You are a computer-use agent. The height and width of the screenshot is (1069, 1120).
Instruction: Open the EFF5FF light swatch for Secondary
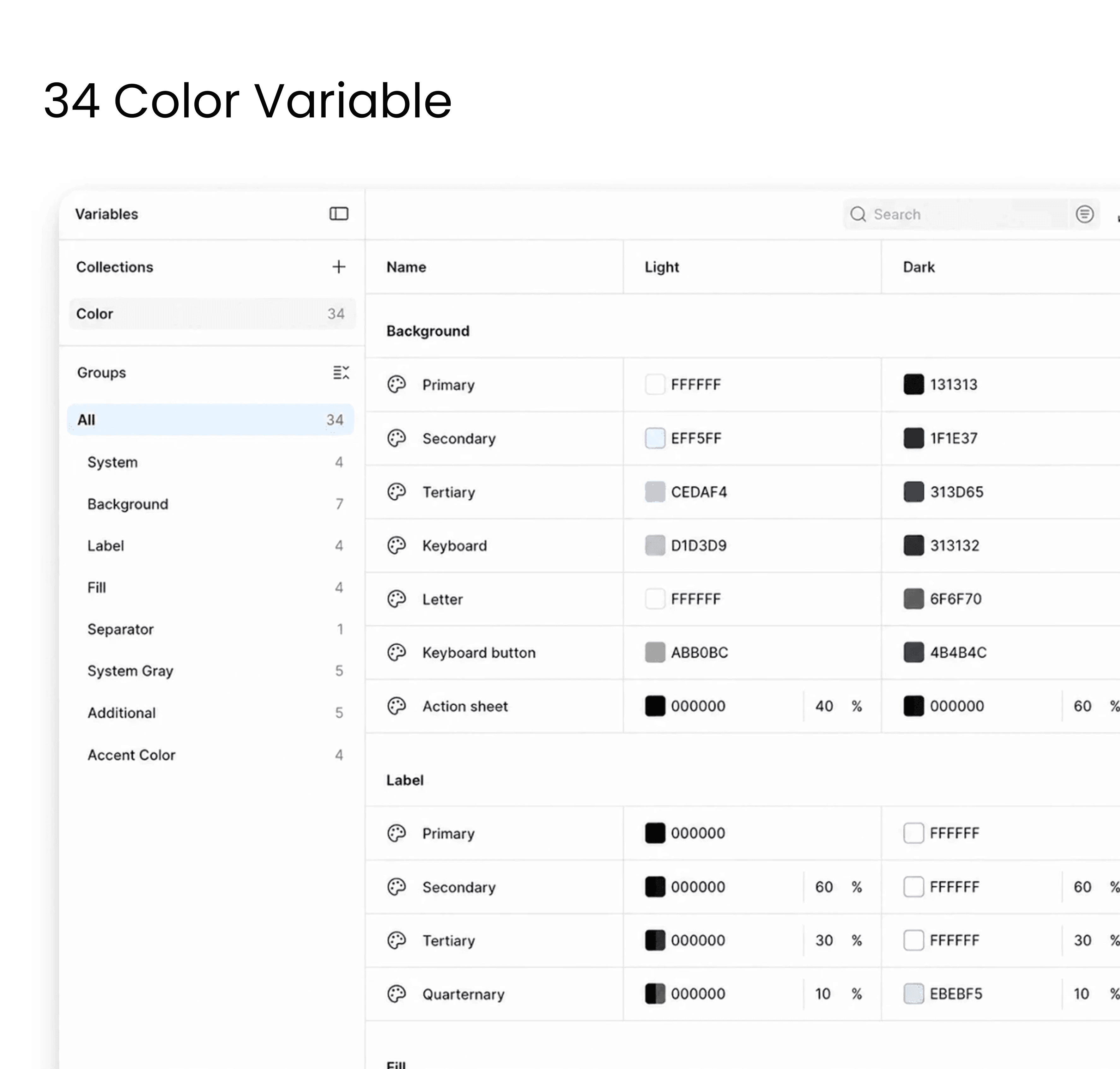tap(655, 438)
